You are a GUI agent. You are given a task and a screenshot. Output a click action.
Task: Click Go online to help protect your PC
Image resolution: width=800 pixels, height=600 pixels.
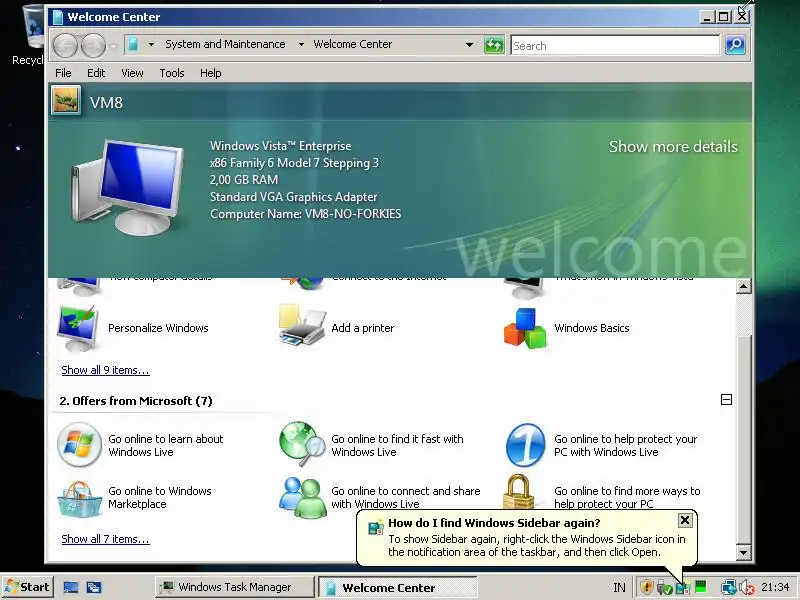click(626, 445)
